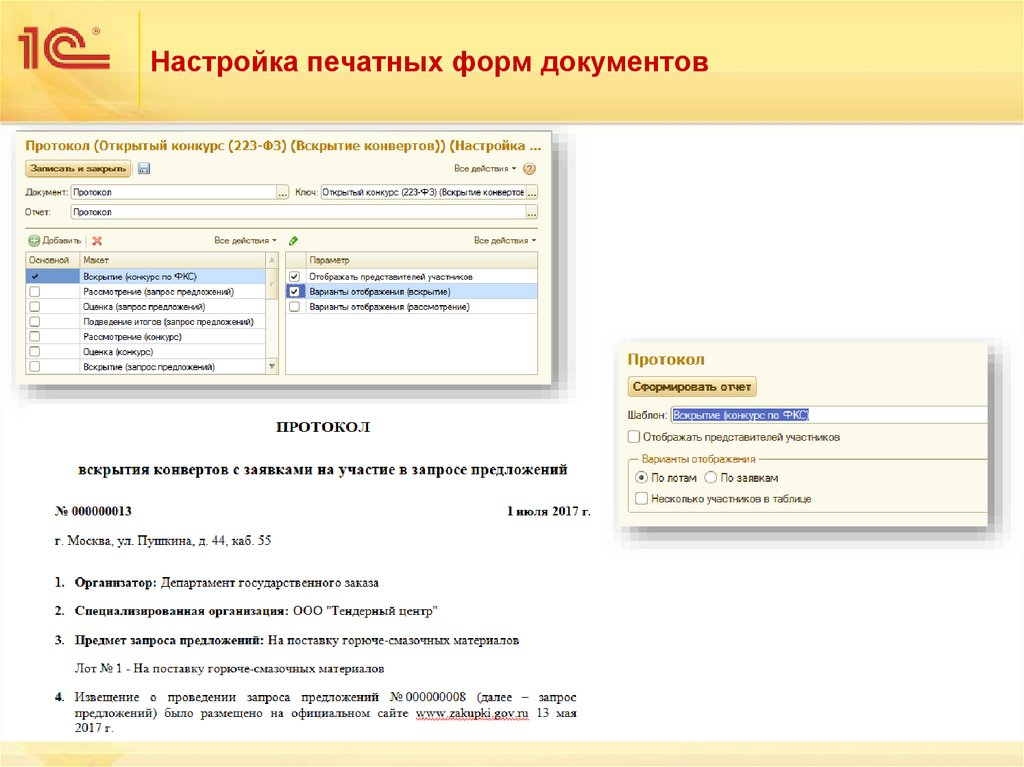Open the help question mark icon
Screen dimensions: 1024x767
click(x=527, y=167)
